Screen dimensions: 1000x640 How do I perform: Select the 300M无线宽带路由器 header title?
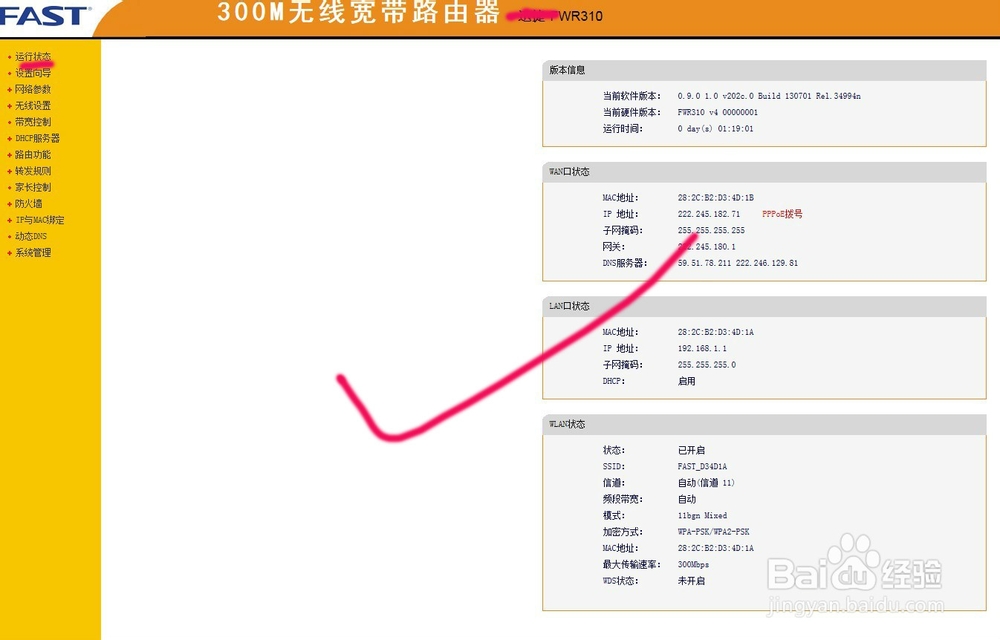click(x=358, y=12)
